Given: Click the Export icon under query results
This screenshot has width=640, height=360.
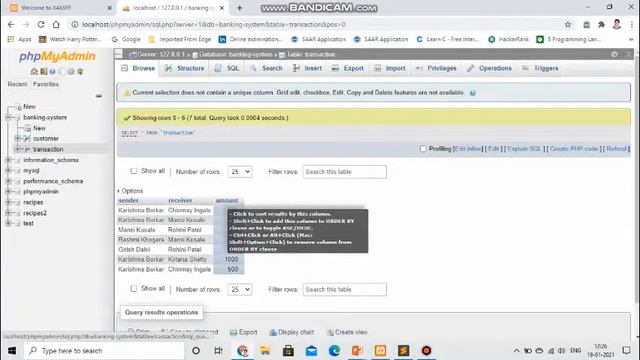Looking at the screenshot, I should click(233, 332).
